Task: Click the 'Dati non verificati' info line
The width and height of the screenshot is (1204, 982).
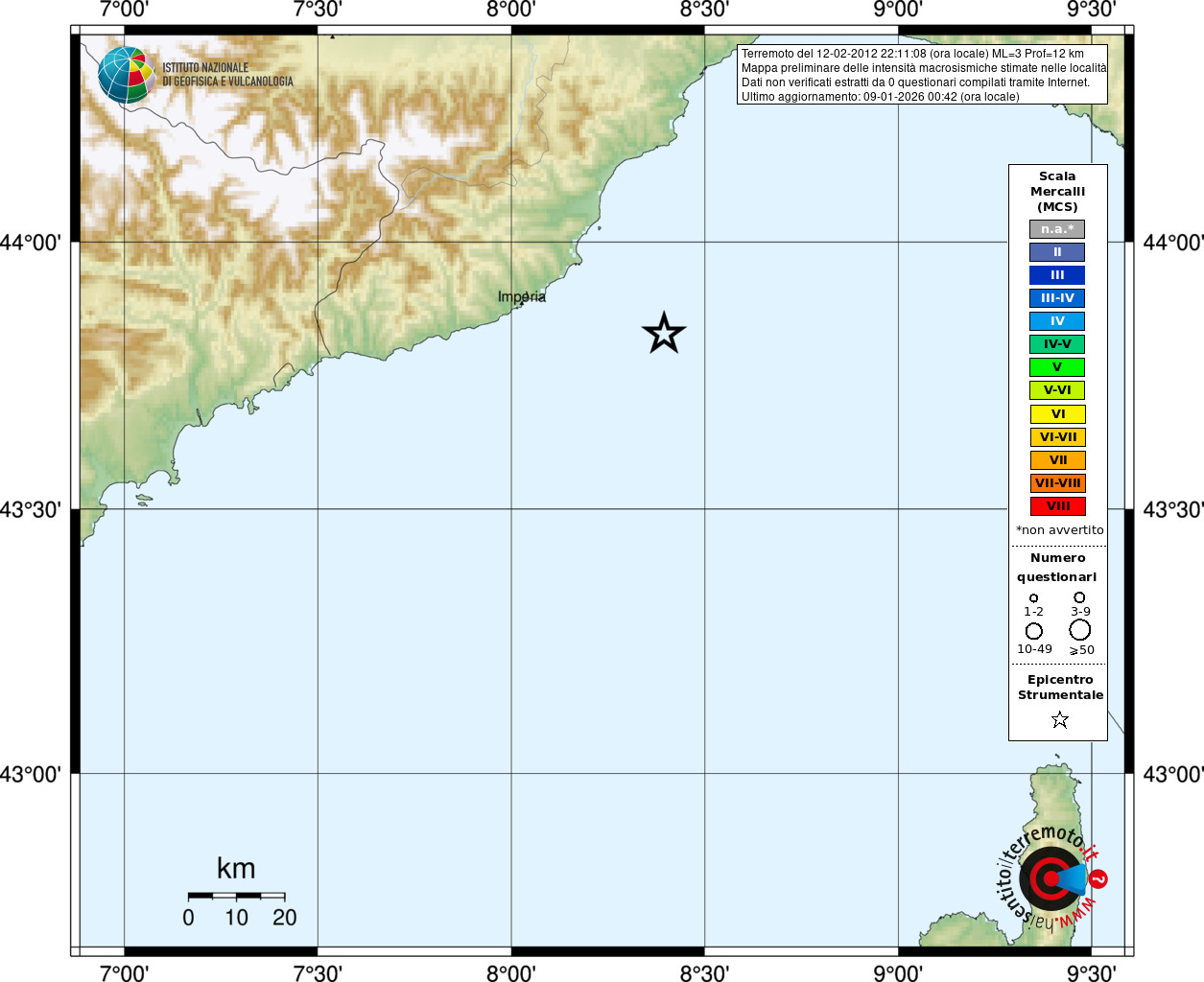Action: pyautogui.click(x=915, y=82)
